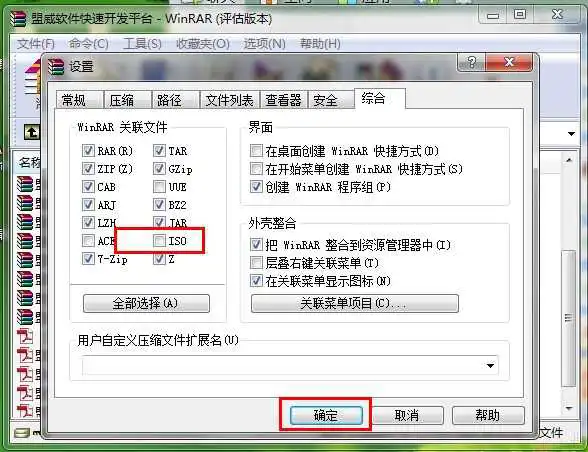Click the up-one-level folder arrow icon
This screenshot has width=588, height=452.
(x=32, y=132)
